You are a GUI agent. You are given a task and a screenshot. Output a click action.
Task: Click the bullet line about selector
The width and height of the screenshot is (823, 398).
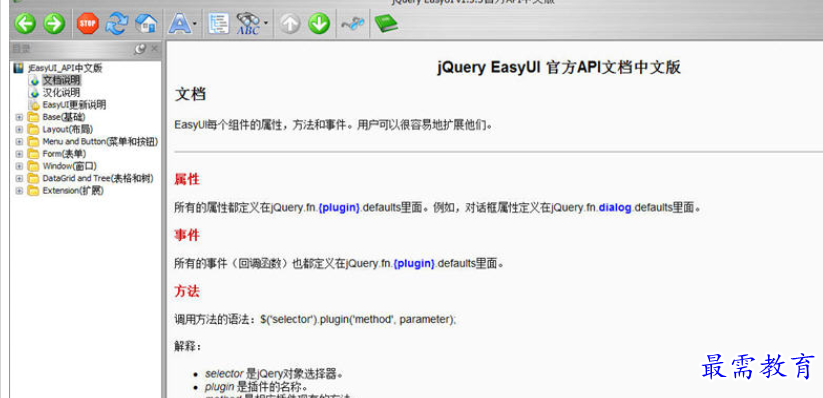click(274, 374)
